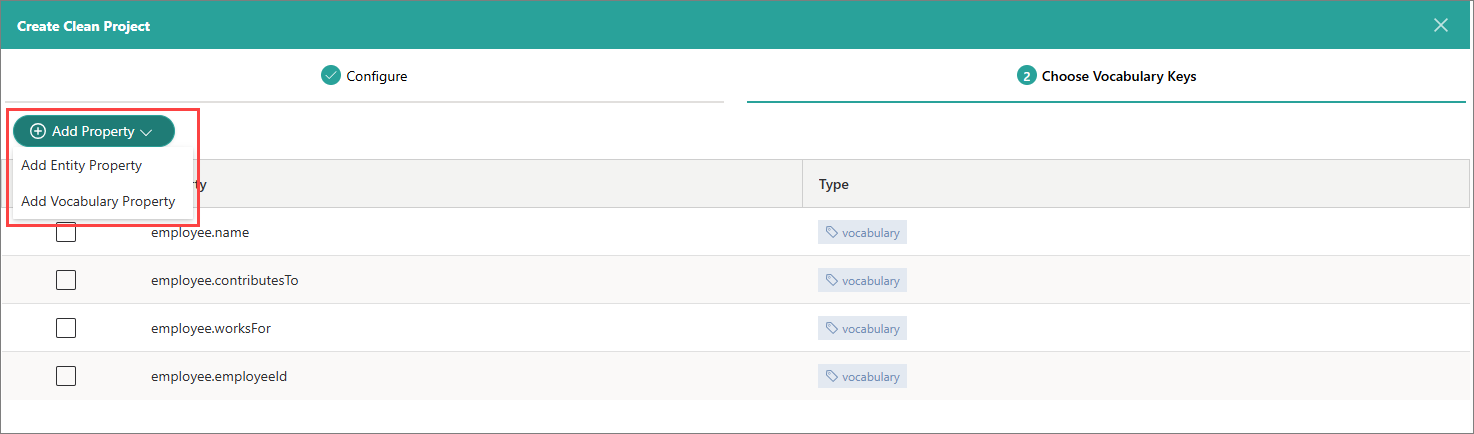Click the green checkmark icon beside Configure
The image size is (1474, 434).
331,76
